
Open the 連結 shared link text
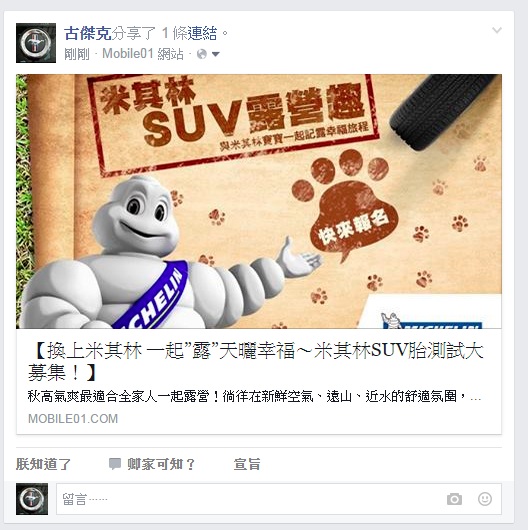202,33
